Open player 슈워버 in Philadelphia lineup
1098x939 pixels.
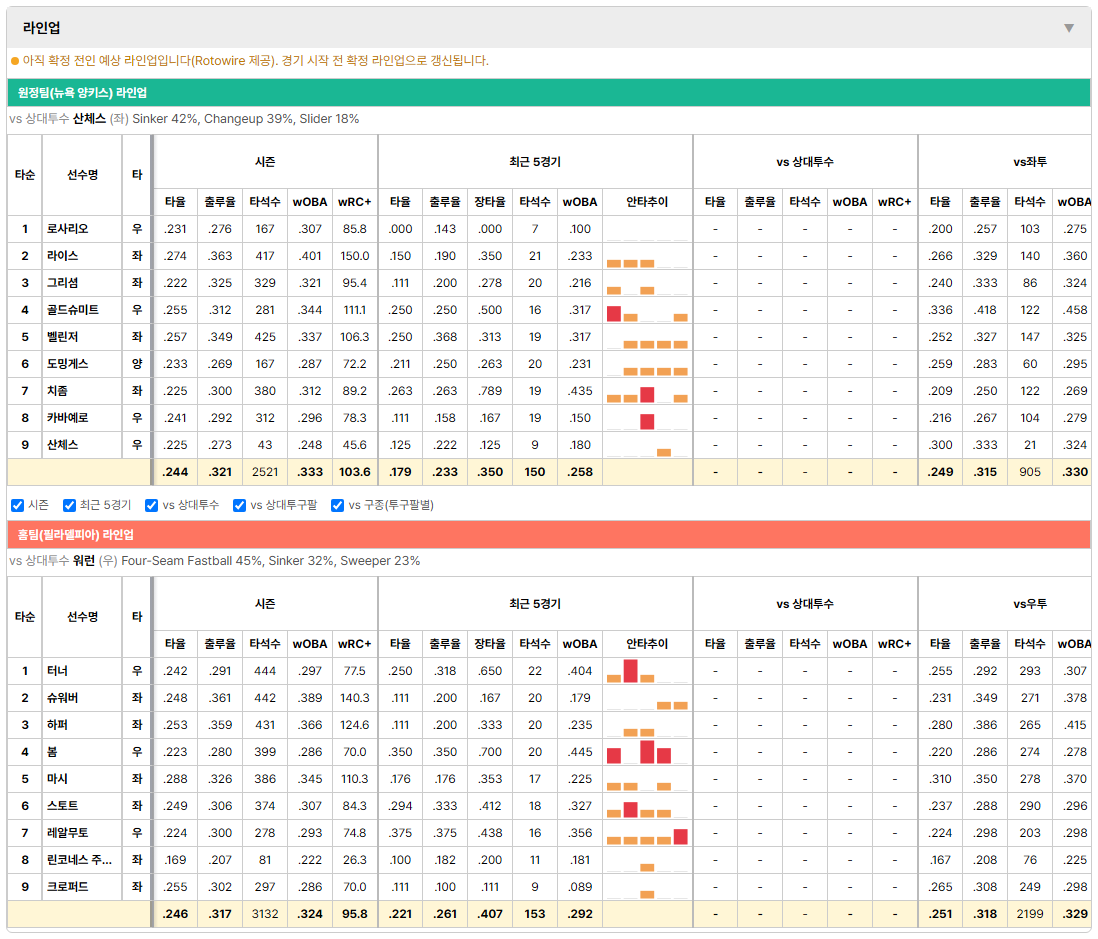point(62,698)
